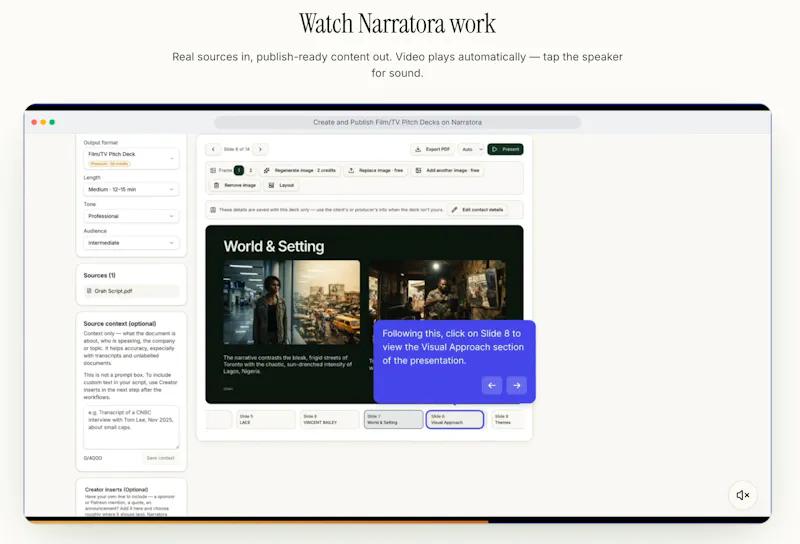Image resolution: width=800 pixels, height=544 pixels.
Task: Go to the next slide with the right chevron
Action: point(260,150)
